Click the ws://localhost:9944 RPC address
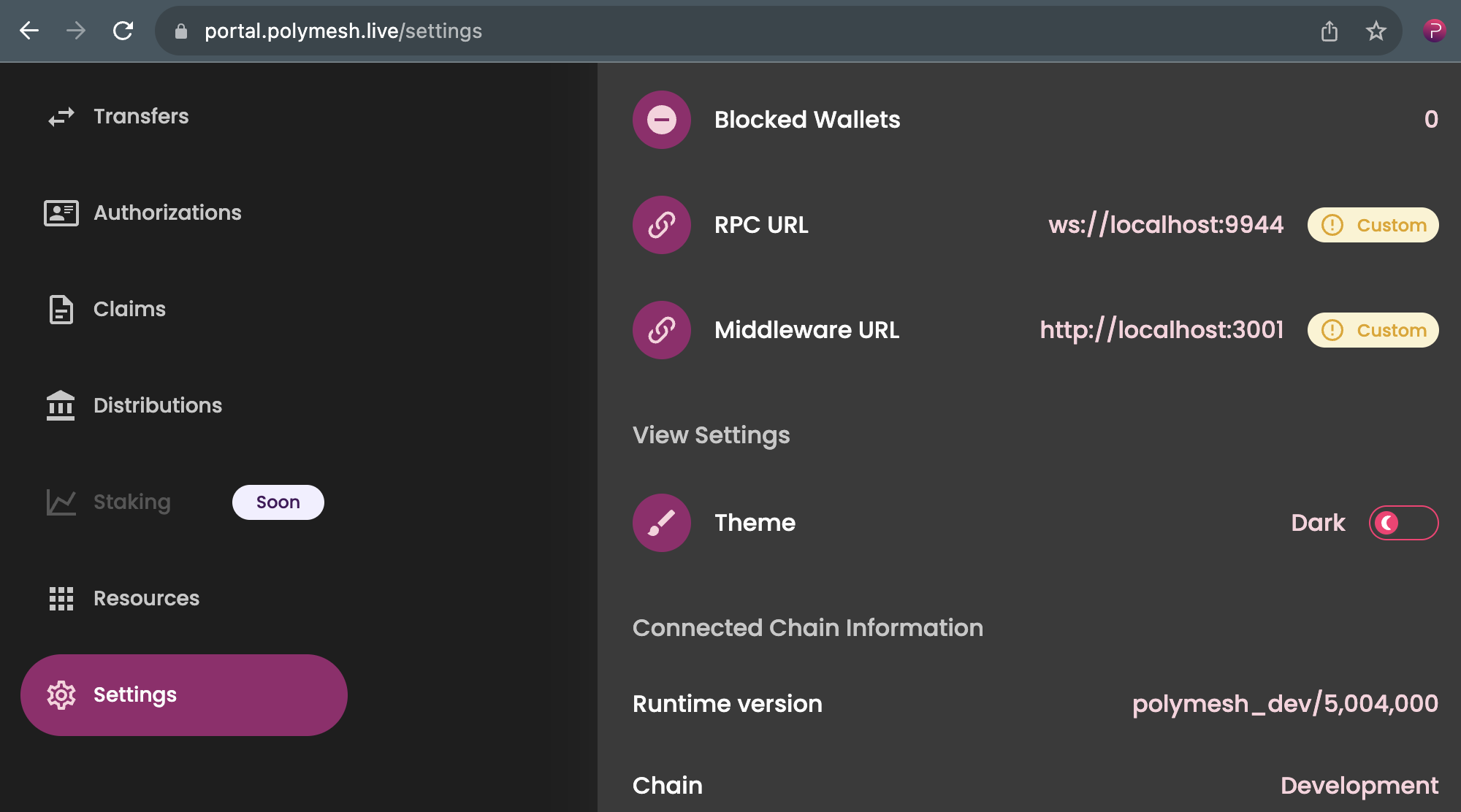 click(x=1166, y=224)
